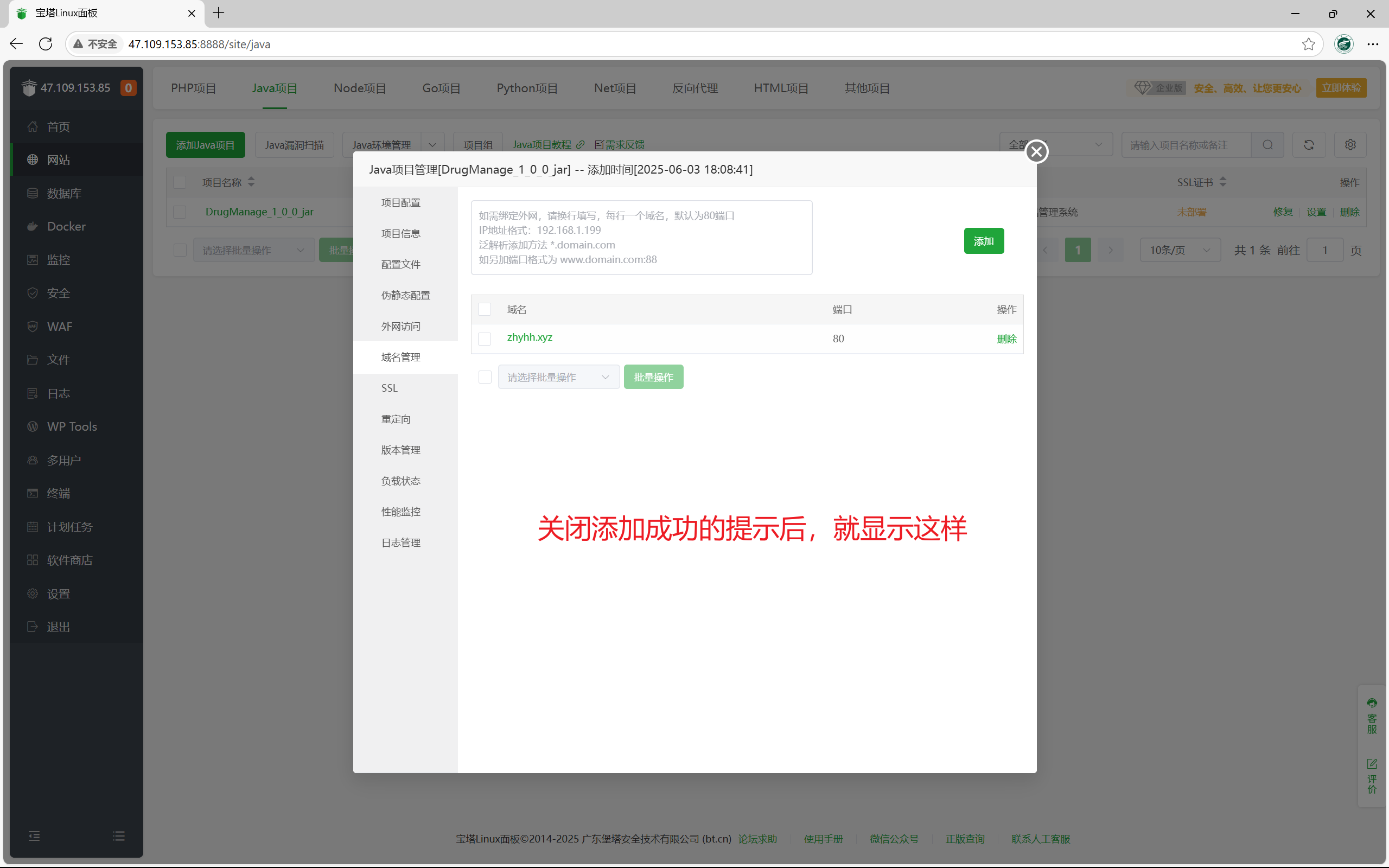
Task: Expand the Java环境管理 dropdown arrow
Action: (432, 144)
